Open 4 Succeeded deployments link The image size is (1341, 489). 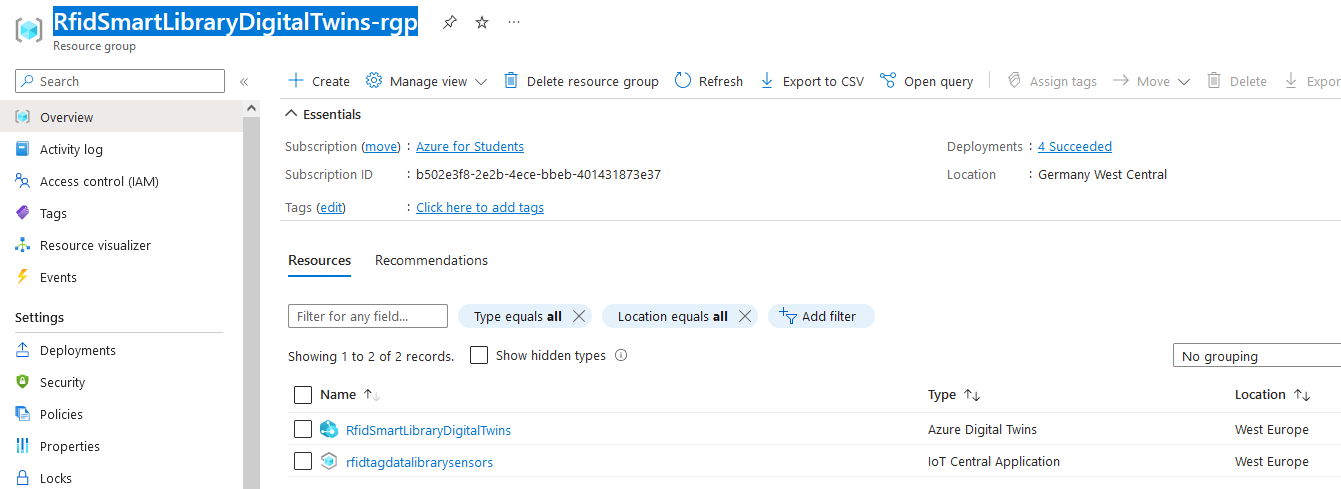click(1075, 146)
